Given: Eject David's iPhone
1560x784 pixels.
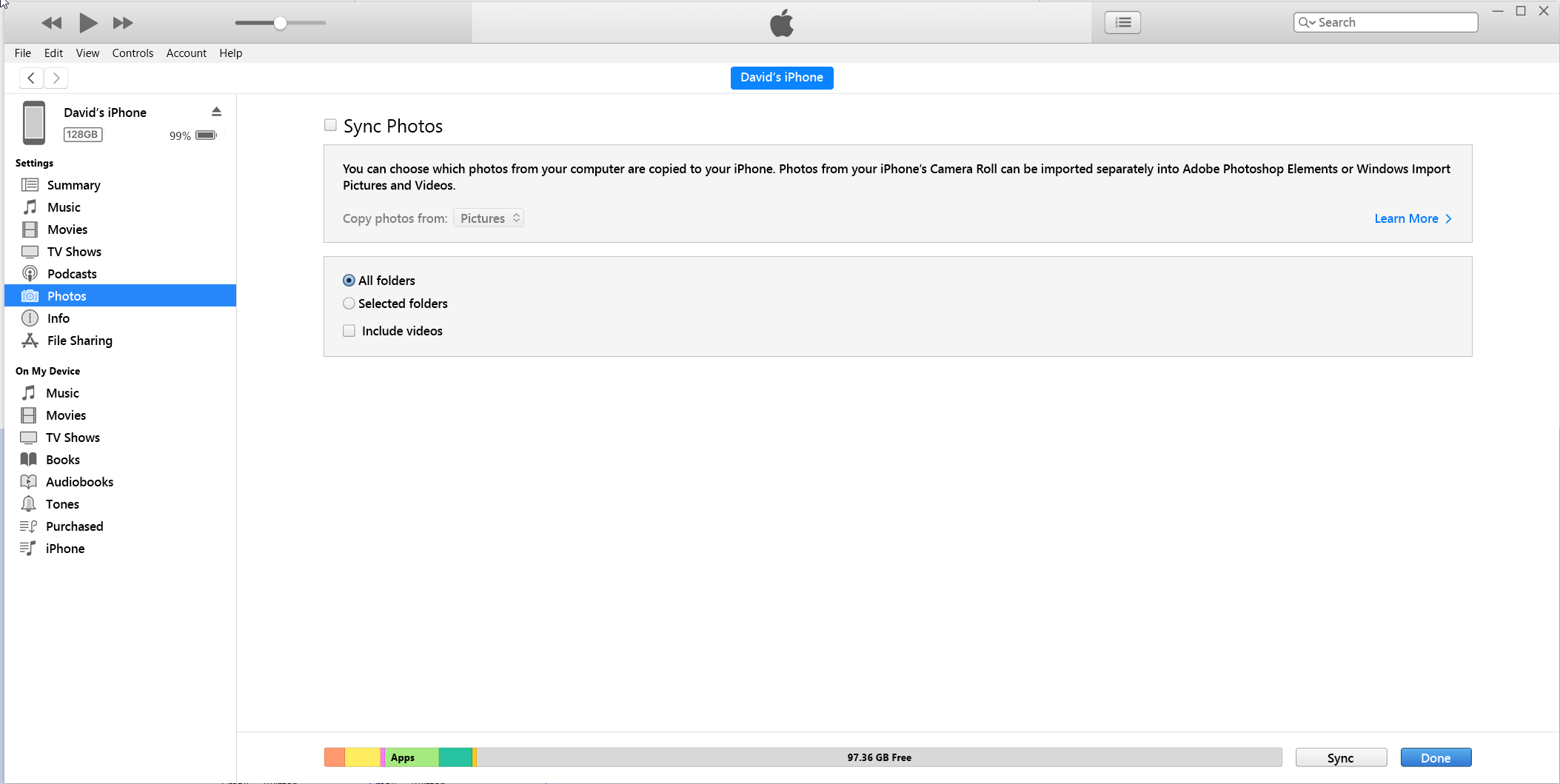Looking at the screenshot, I should [x=216, y=112].
